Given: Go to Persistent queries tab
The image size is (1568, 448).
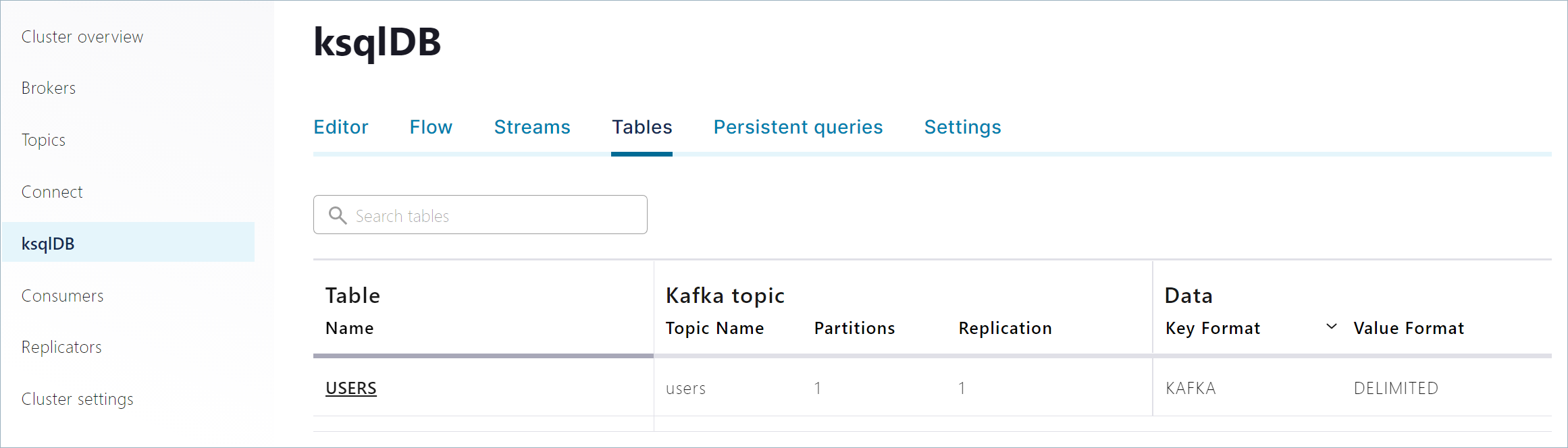Looking at the screenshot, I should tap(798, 127).
